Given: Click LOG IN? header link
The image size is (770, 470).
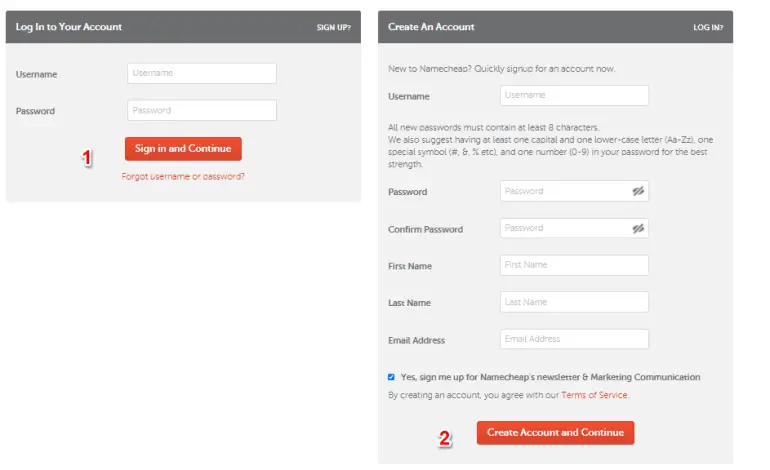Looking at the screenshot, I should 708,28.
